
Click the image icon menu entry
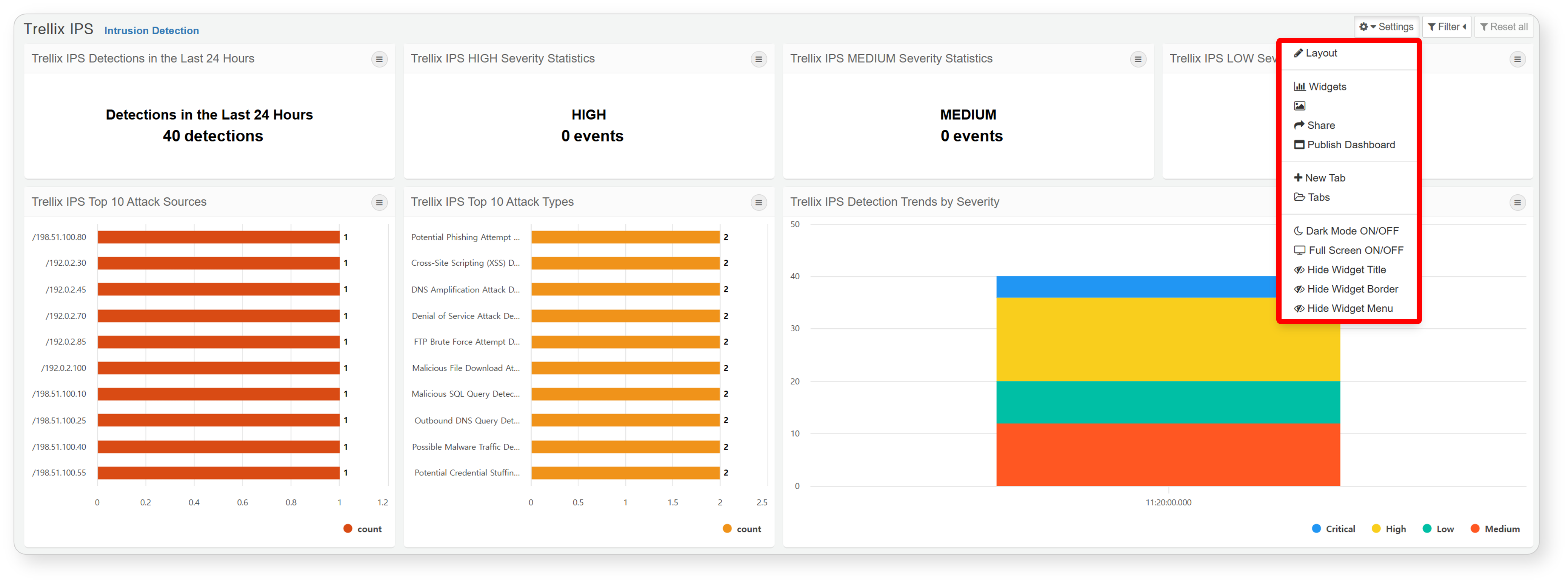(1299, 106)
